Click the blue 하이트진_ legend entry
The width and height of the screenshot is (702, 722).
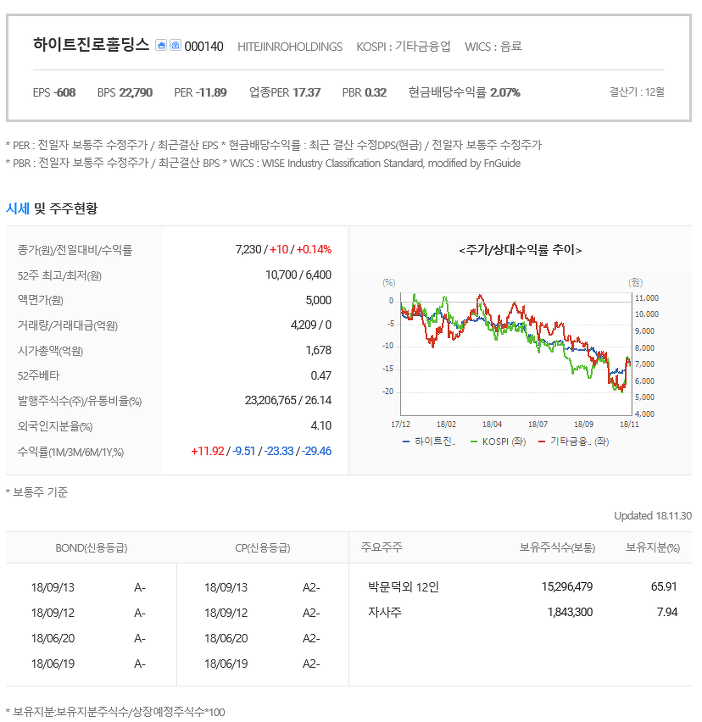[x=429, y=441]
